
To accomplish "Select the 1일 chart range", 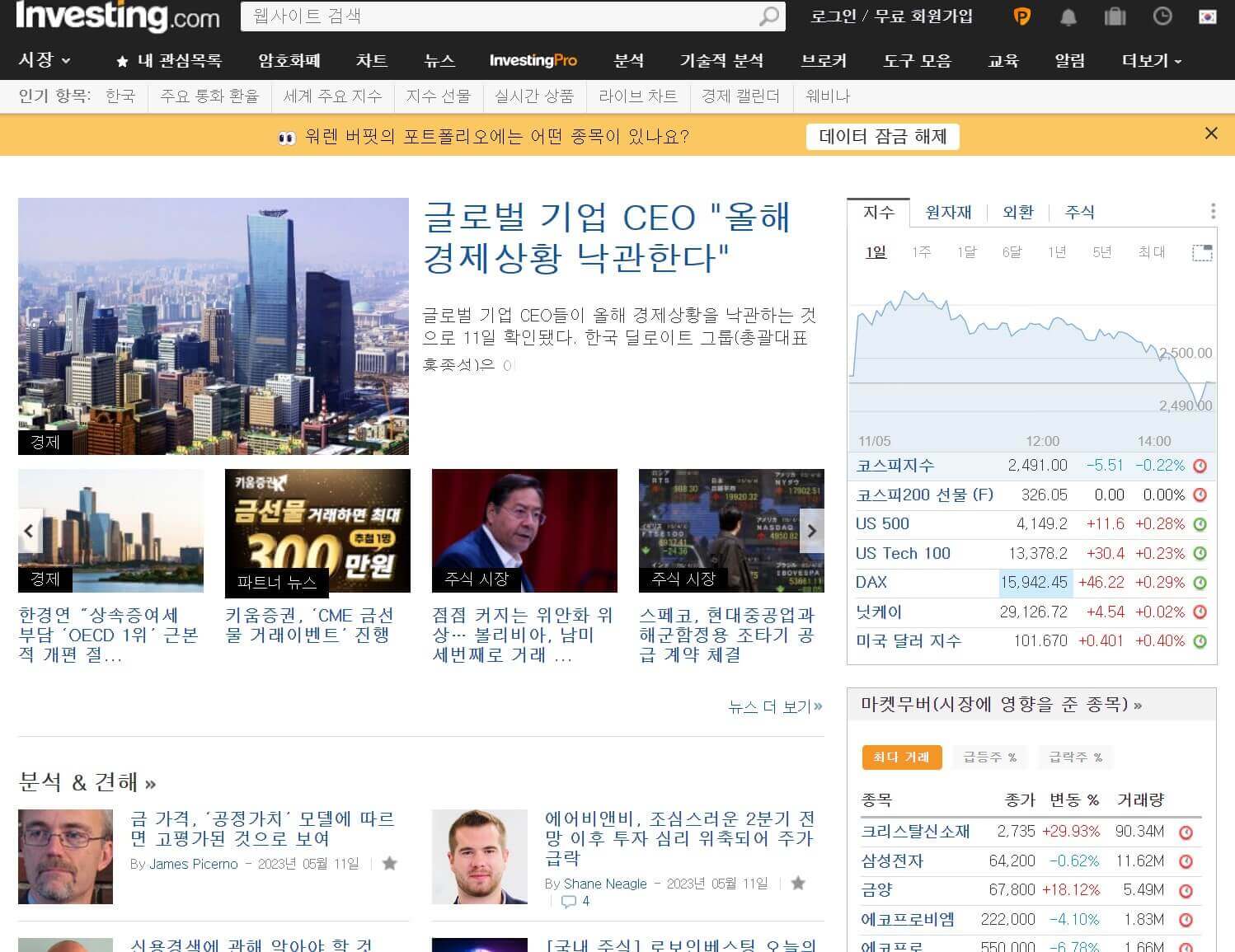I will pyautogui.click(x=876, y=252).
